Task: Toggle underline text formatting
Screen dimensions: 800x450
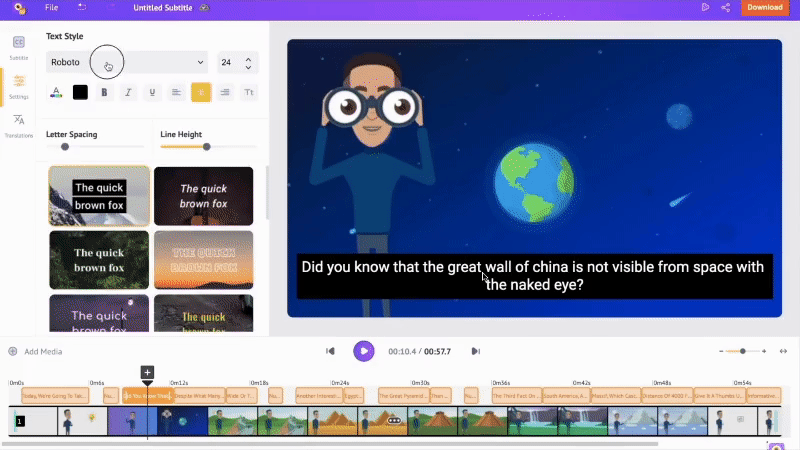Action: pyautogui.click(x=152, y=92)
